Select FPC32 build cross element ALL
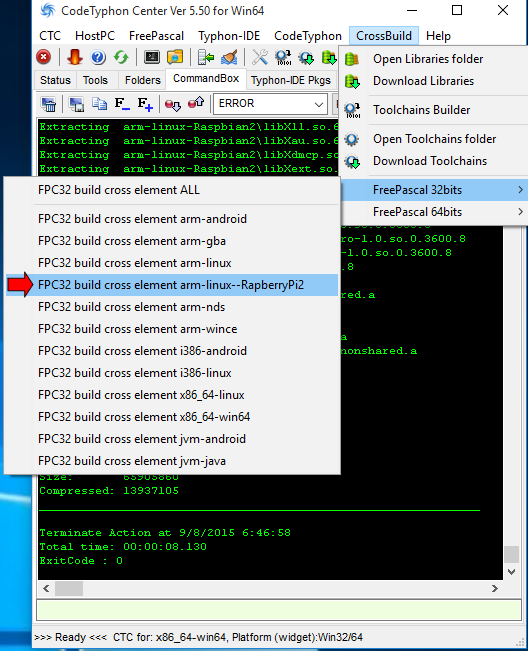This screenshot has width=528, height=651. click(x=172, y=190)
